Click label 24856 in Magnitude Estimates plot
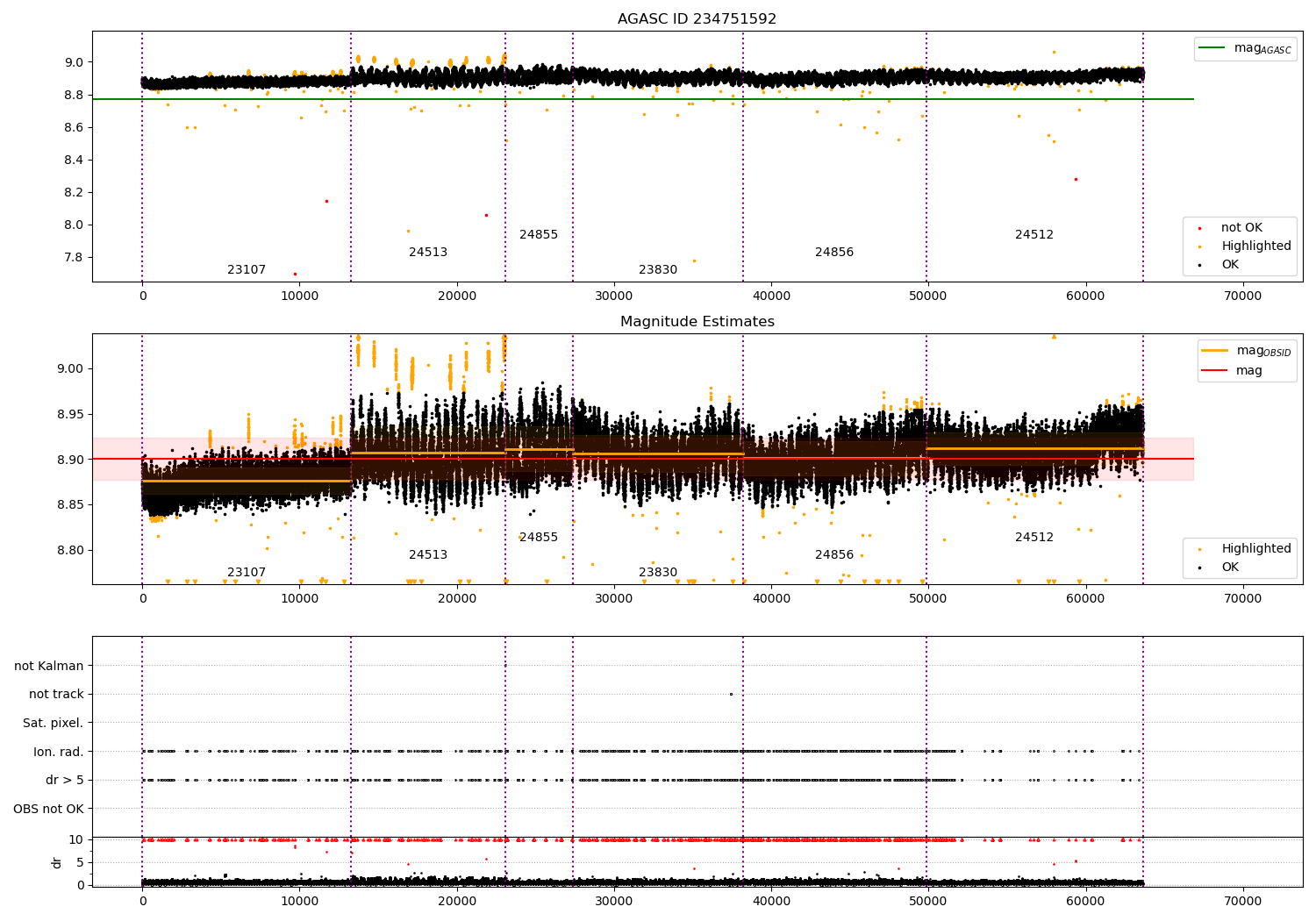 tap(834, 555)
